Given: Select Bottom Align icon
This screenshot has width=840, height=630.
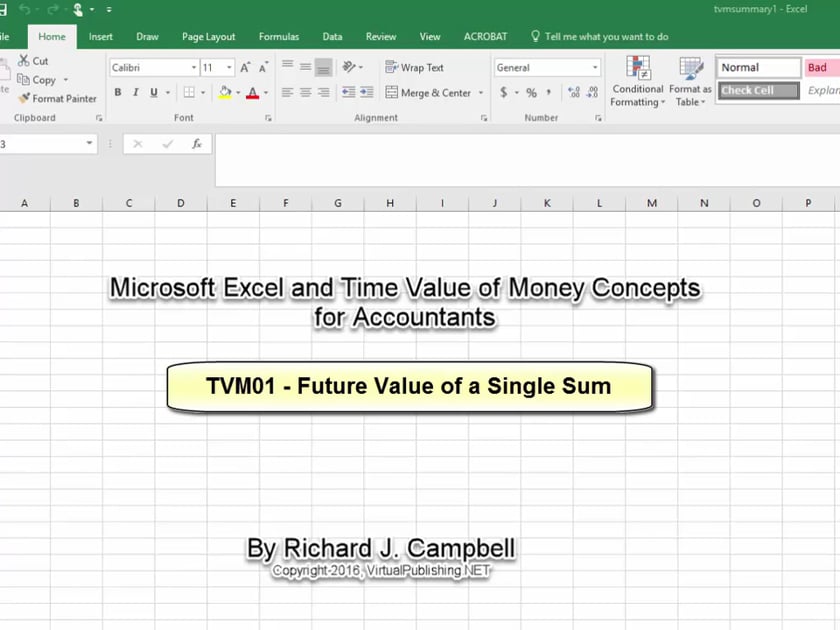Looking at the screenshot, I should click(x=323, y=67).
